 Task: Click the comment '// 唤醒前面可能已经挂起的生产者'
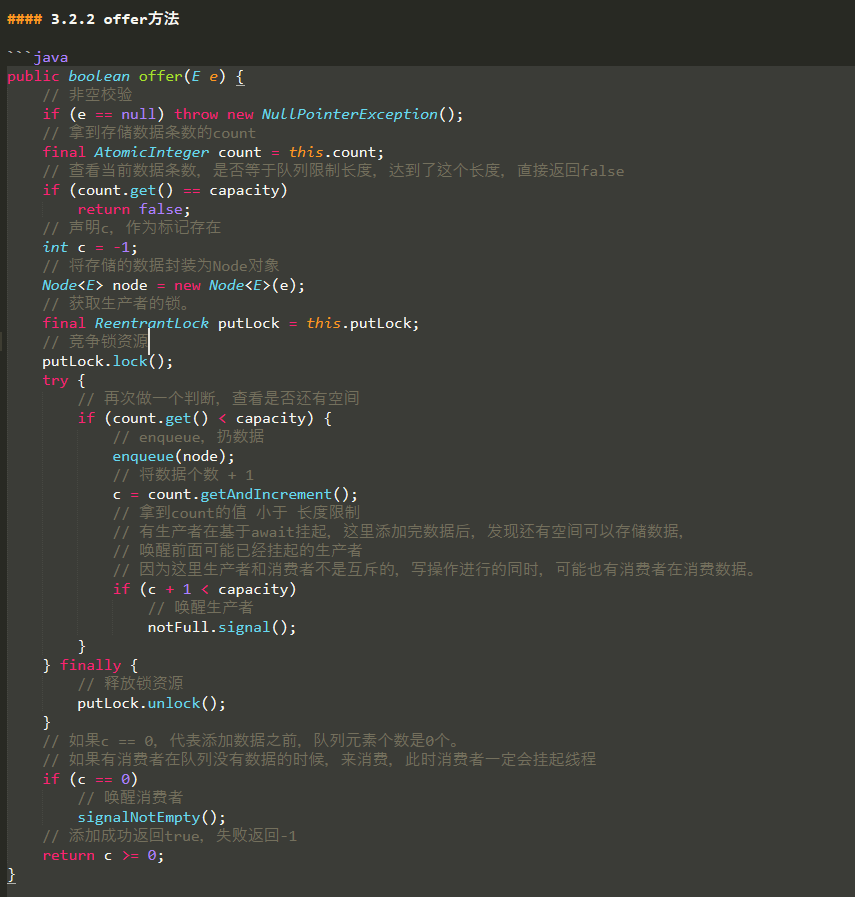tap(237, 550)
